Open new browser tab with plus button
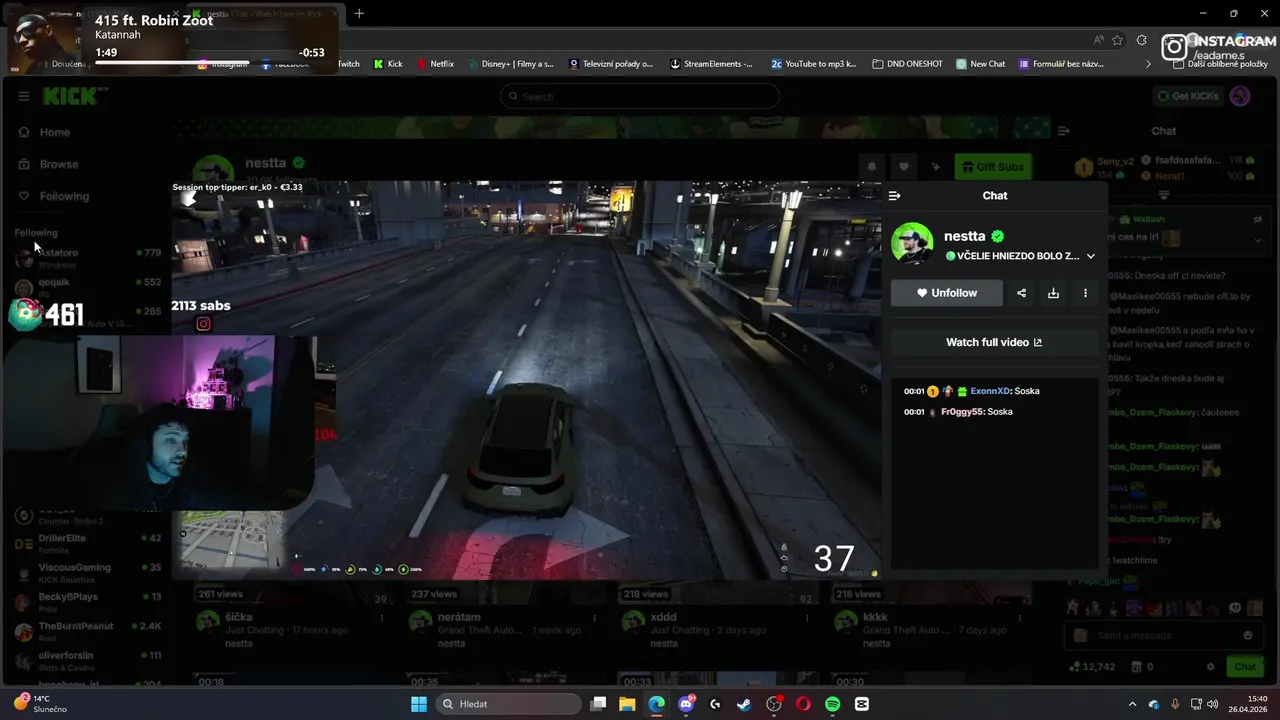The height and width of the screenshot is (720, 1280). coord(359,14)
